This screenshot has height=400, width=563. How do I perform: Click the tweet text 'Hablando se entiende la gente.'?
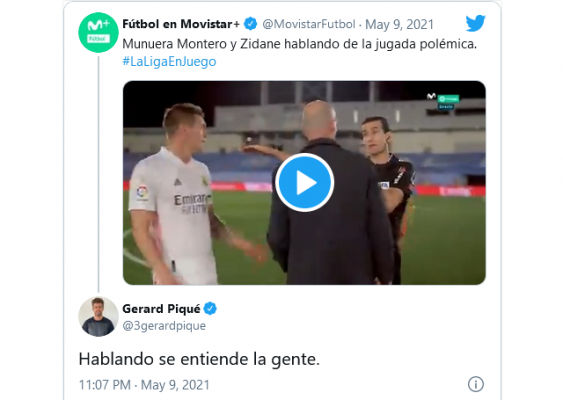(x=199, y=359)
